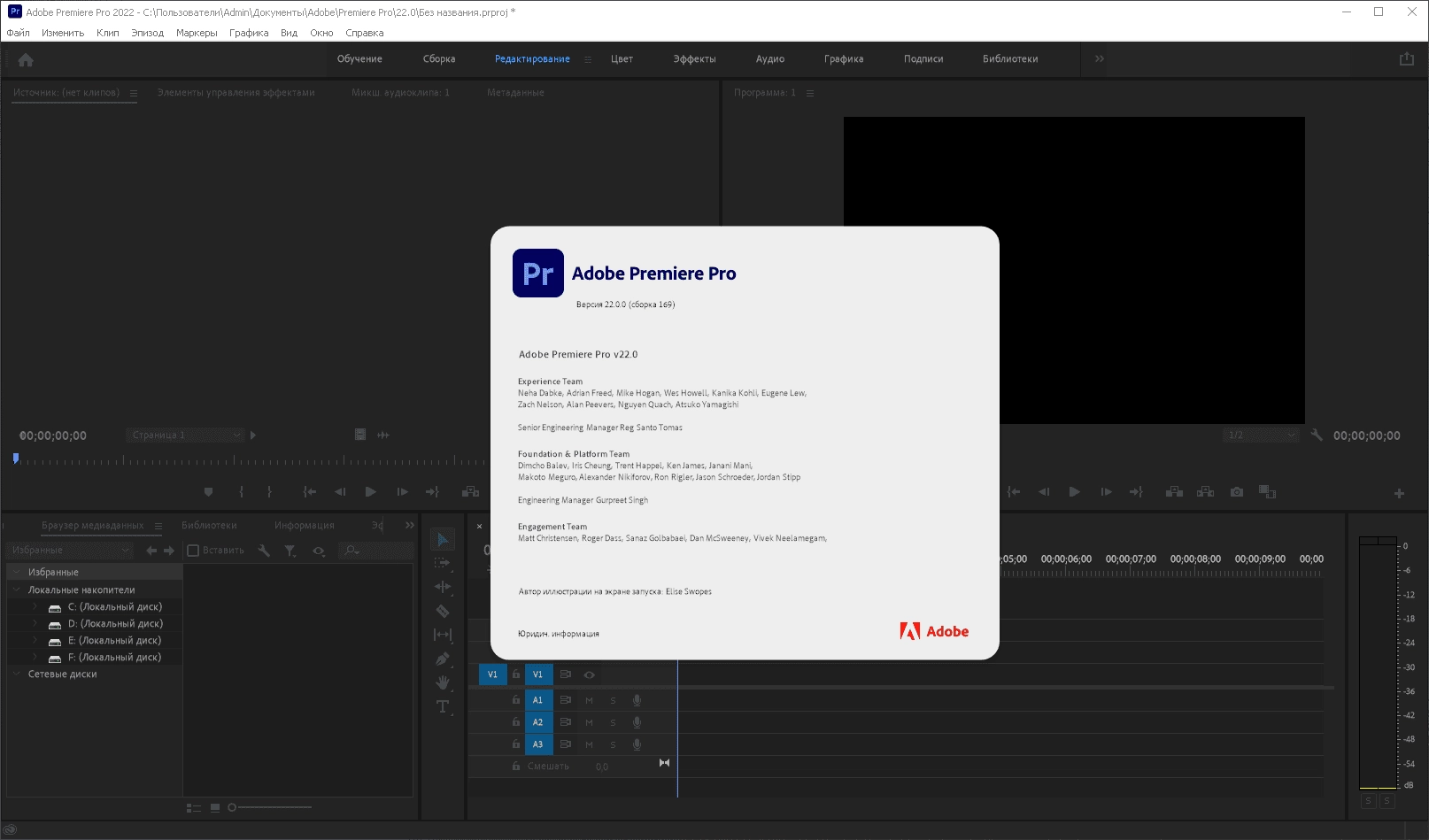Enable voice-over record on A3
Screen dimensions: 1429x840
637,744
